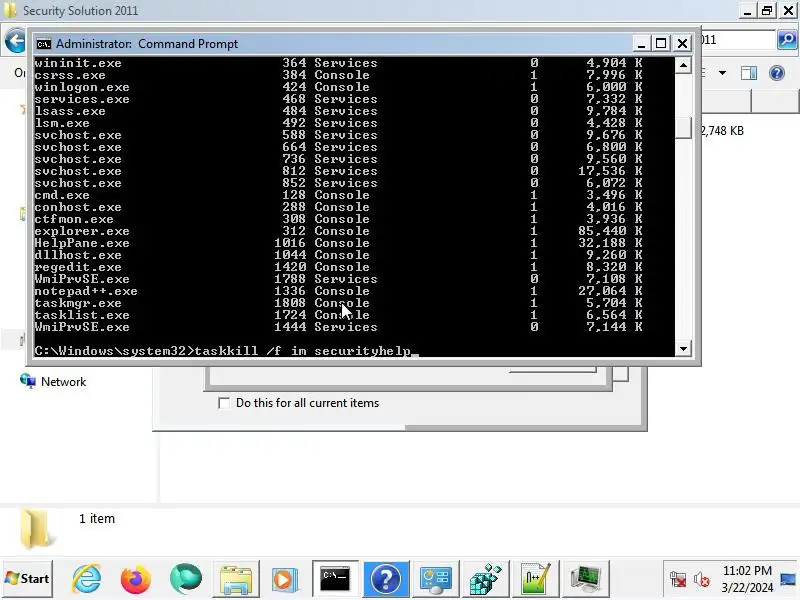
Task: Click the Command Prompt scrollbar thumb
Action: [683, 128]
